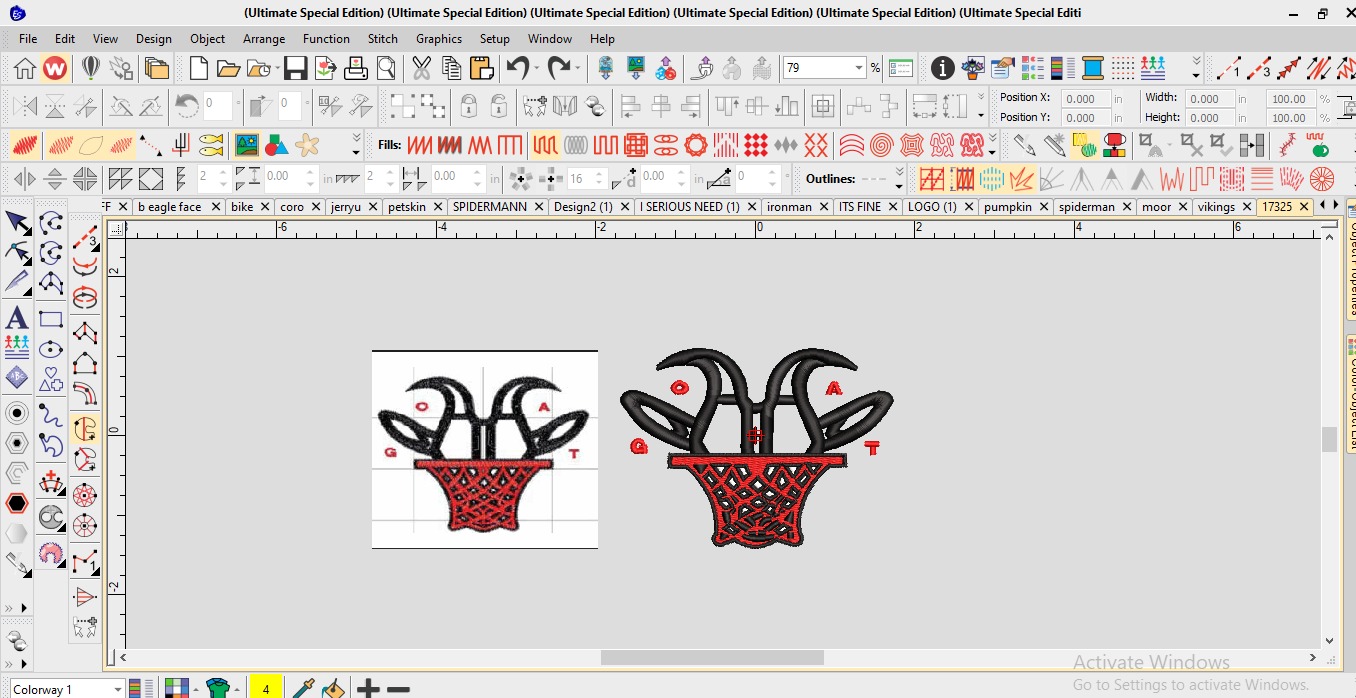Undo the last action
This screenshot has height=698, width=1356.
(517, 68)
